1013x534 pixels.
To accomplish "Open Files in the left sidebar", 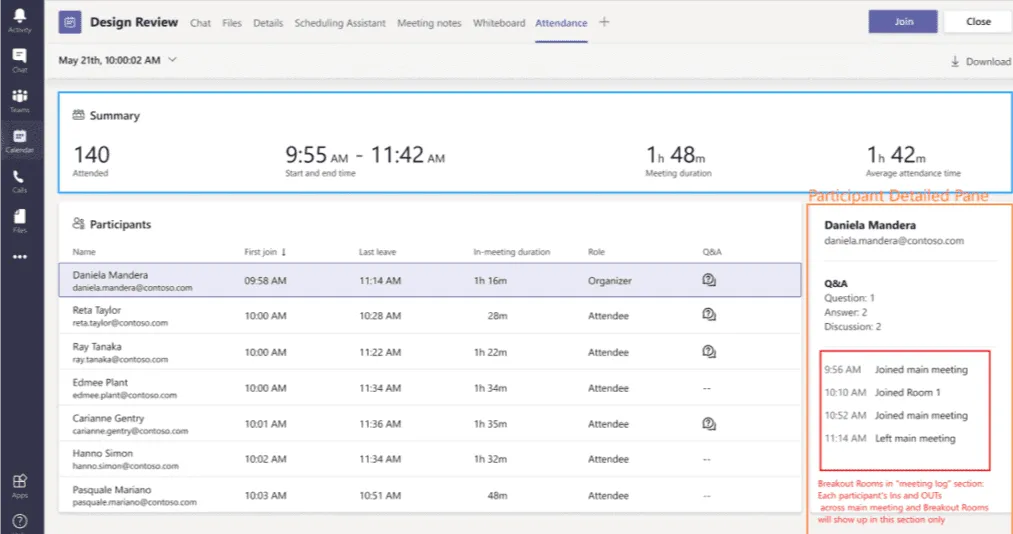I will pos(19,221).
